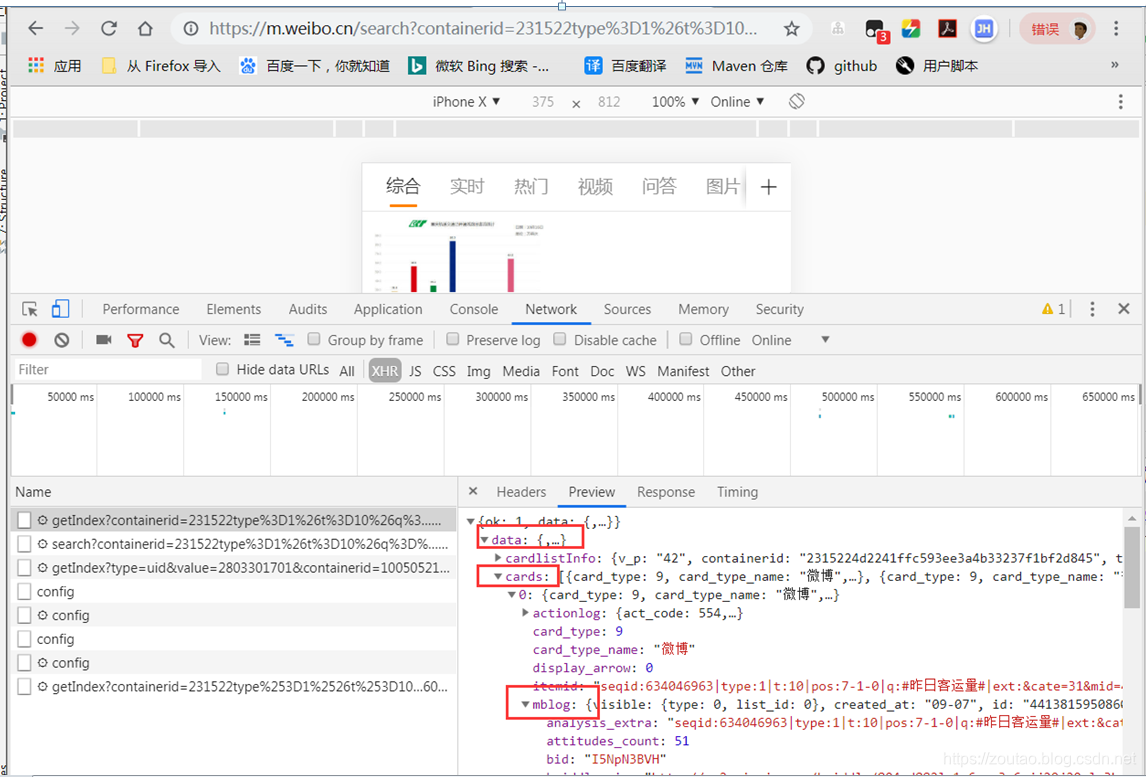1146x777 pixels.
Task: Click the warning count indicator
Action: pyautogui.click(x=1053, y=309)
